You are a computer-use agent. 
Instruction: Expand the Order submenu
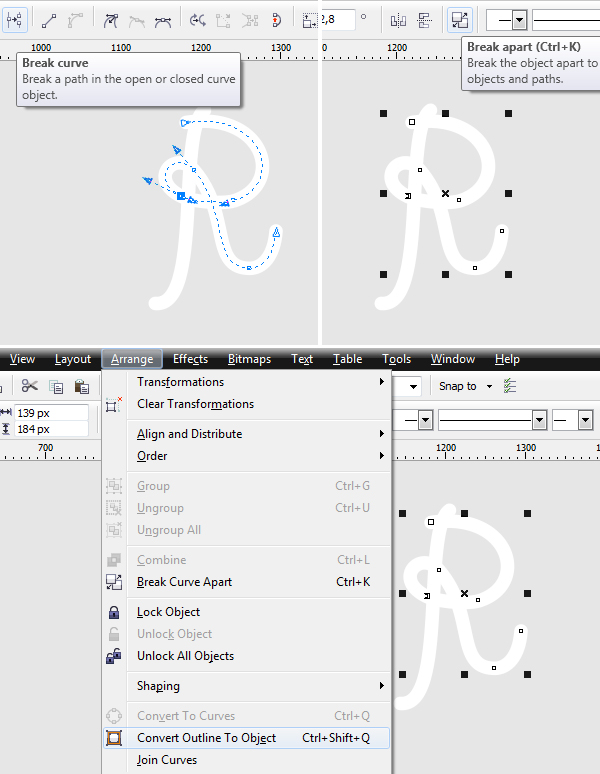point(247,456)
